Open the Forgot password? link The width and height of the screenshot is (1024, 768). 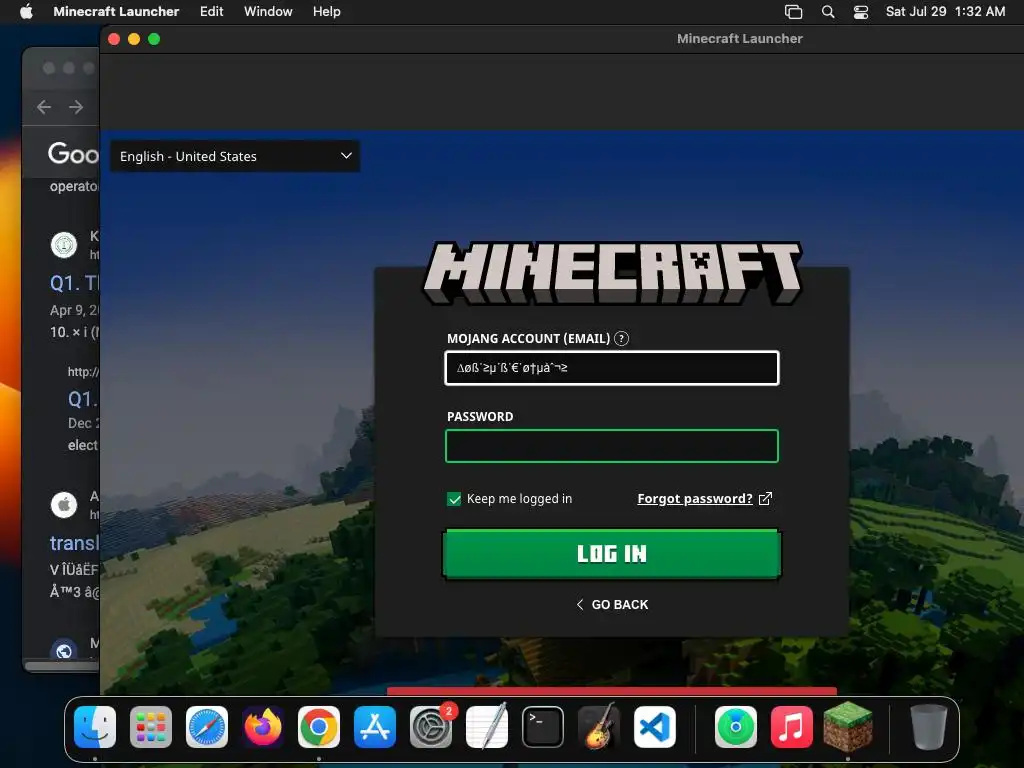pyautogui.click(x=705, y=499)
